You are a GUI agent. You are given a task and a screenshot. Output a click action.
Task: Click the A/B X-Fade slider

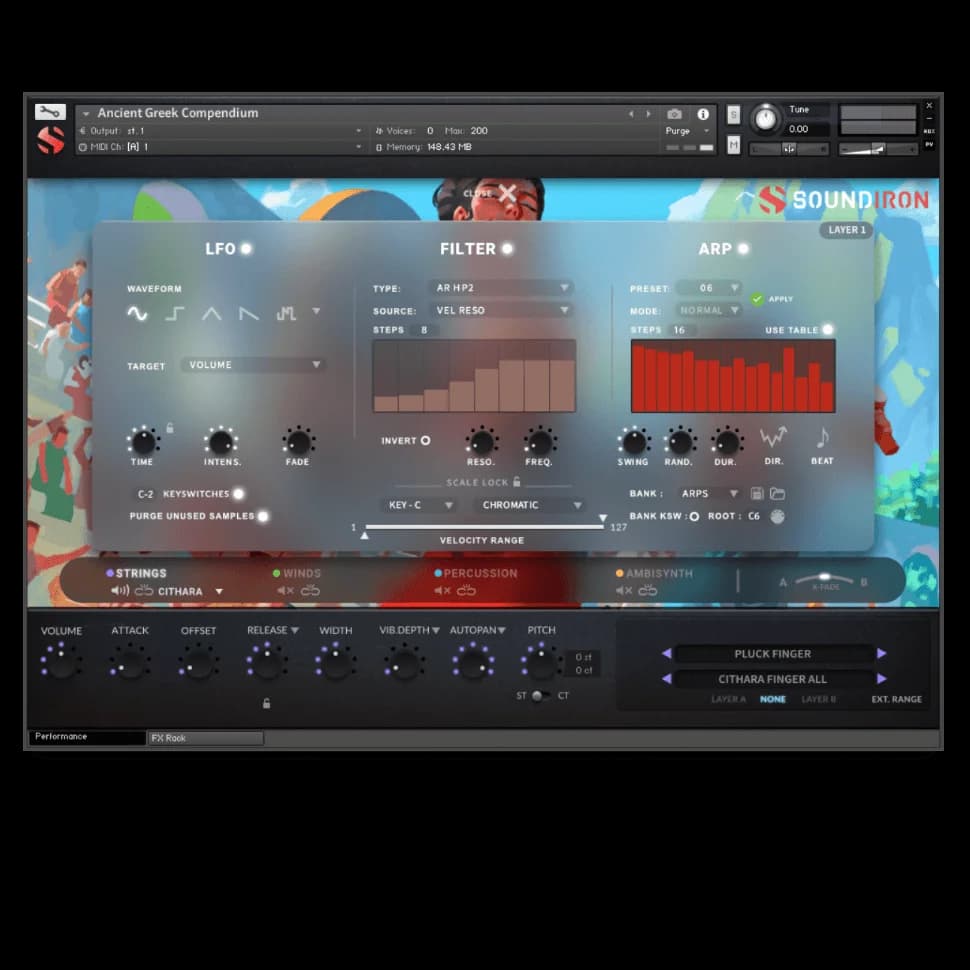(x=823, y=579)
